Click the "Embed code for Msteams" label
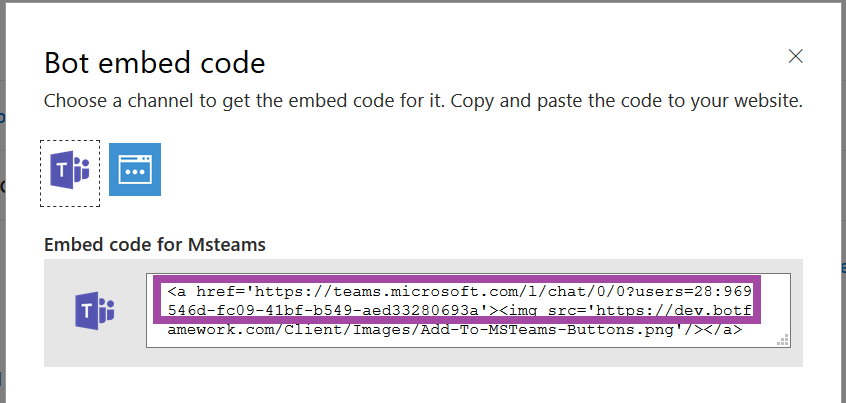Image resolution: width=846 pixels, height=403 pixels. click(x=155, y=244)
